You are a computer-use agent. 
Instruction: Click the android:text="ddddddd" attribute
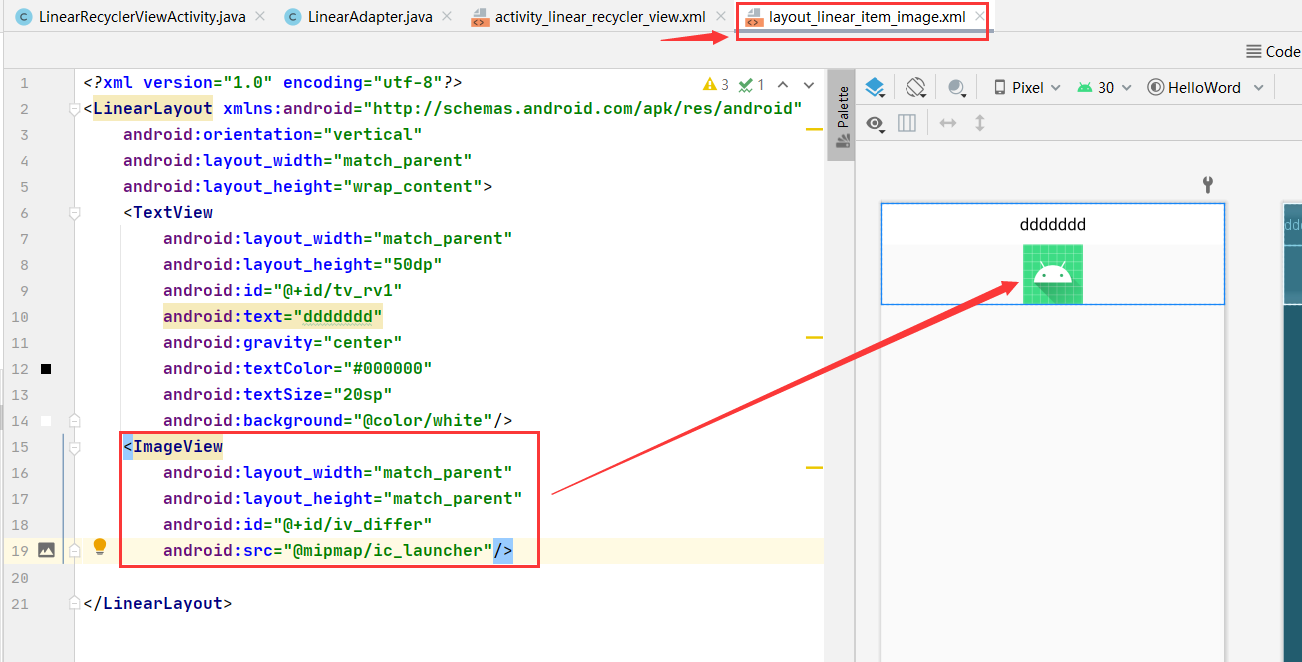coord(273,317)
